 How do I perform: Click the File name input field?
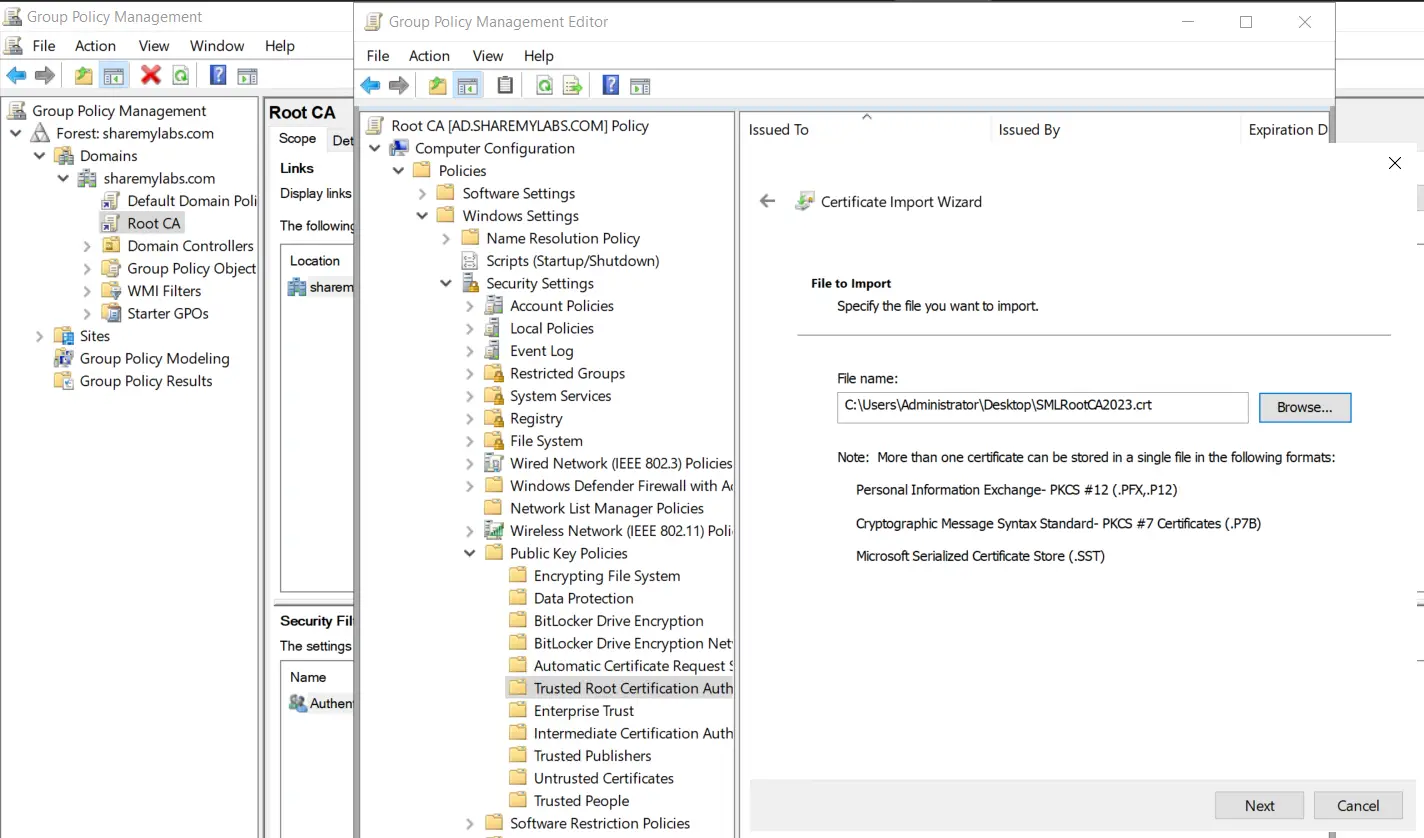click(x=1042, y=407)
